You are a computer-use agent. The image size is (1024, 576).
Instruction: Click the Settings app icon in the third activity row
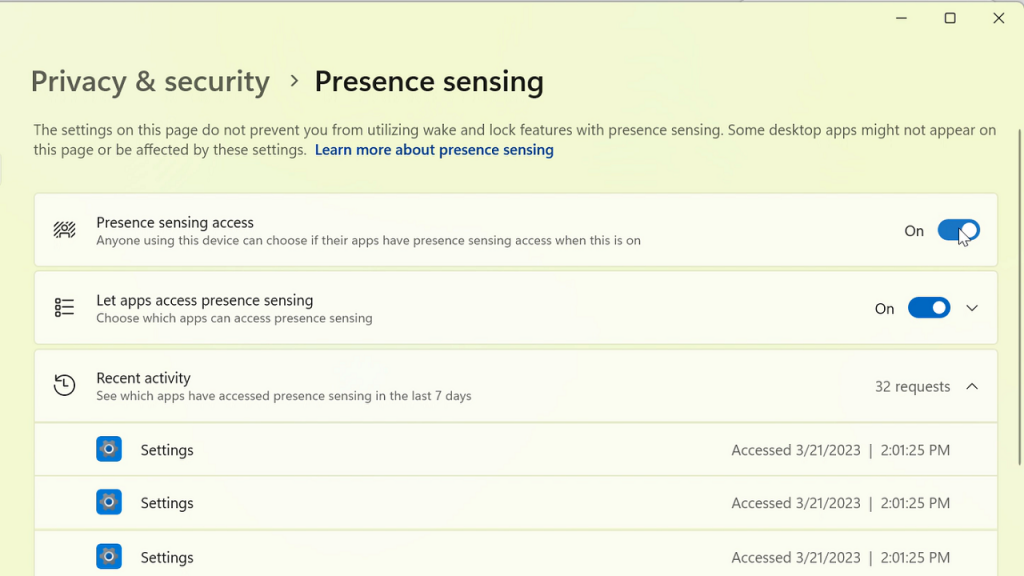click(x=108, y=556)
